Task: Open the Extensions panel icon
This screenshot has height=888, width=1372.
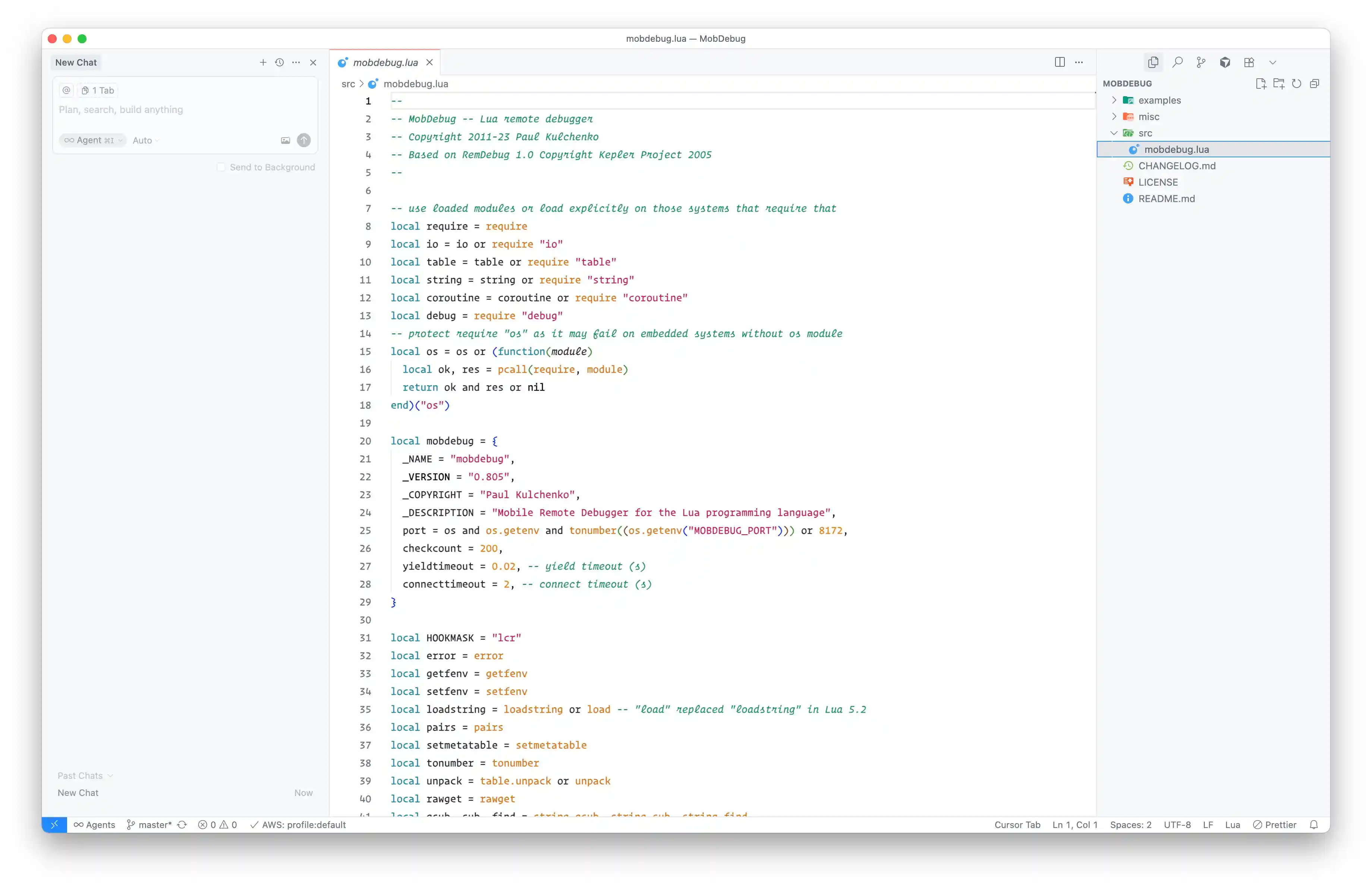Action: click(x=1249, y=62)
